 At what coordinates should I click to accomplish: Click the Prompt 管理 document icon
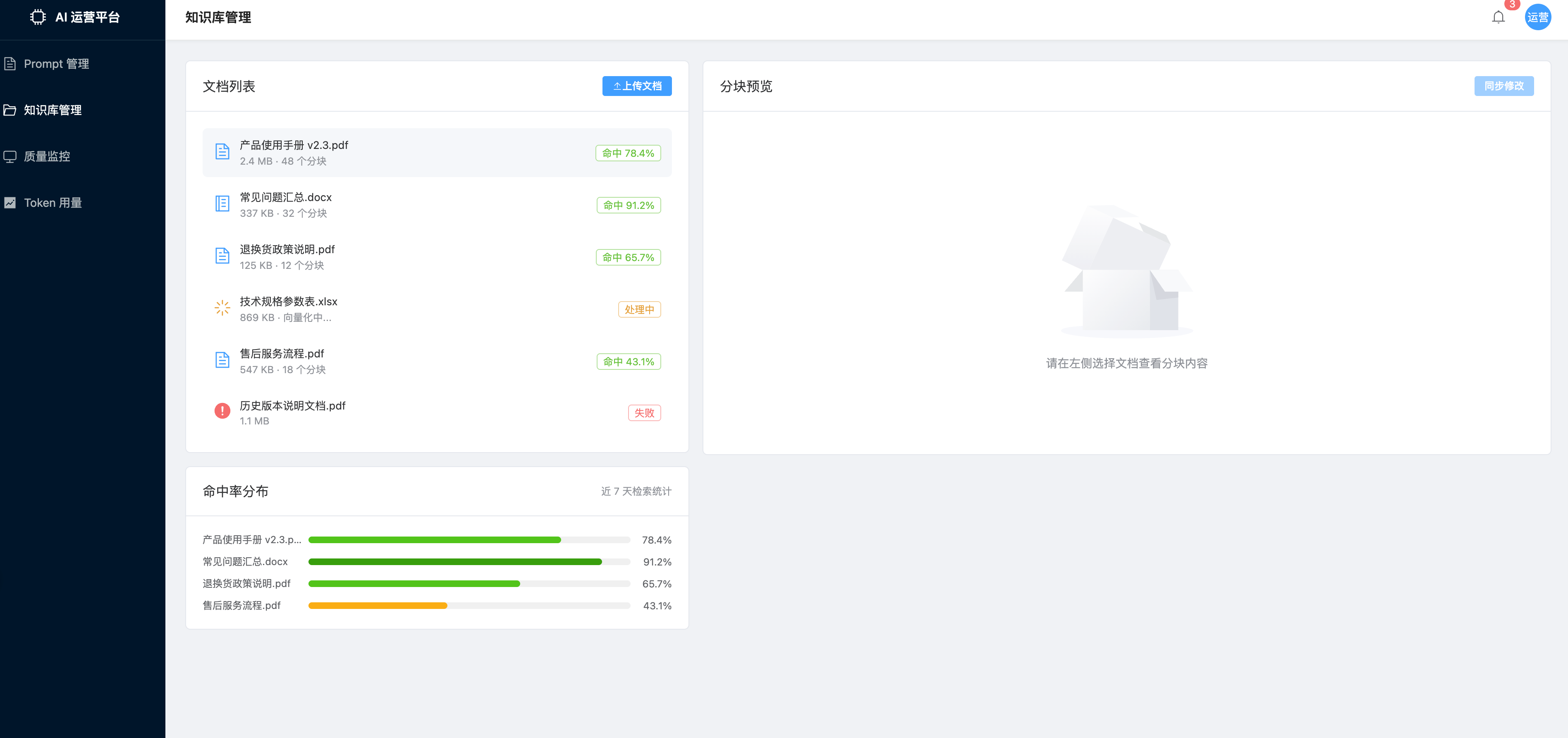pos(10,63)
